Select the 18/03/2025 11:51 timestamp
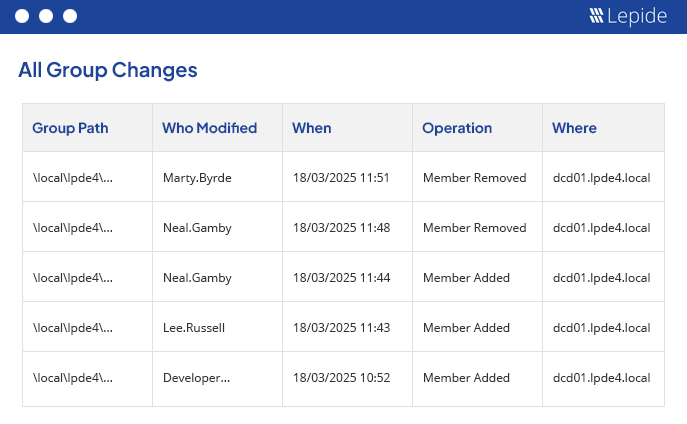Image resolution: width=687 pixels, height=424 pixels. point(341,178)
